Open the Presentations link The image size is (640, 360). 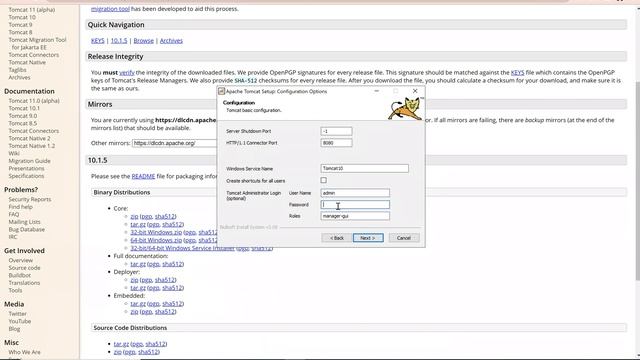[x=27, y=168]
